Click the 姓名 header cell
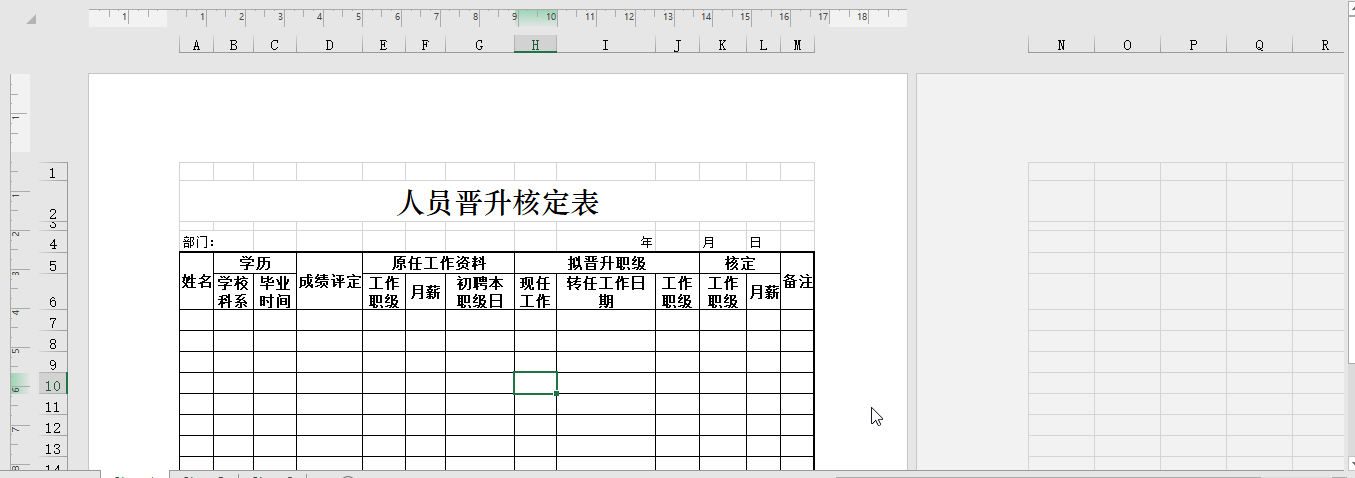This screenshot has width=1355, height=478. (x=196, y=282)
